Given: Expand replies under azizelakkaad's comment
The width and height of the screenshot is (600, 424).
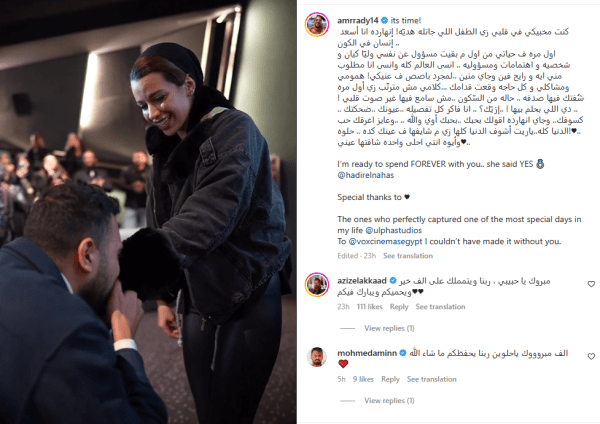Looking at the screenshot, I should (389, 328).
